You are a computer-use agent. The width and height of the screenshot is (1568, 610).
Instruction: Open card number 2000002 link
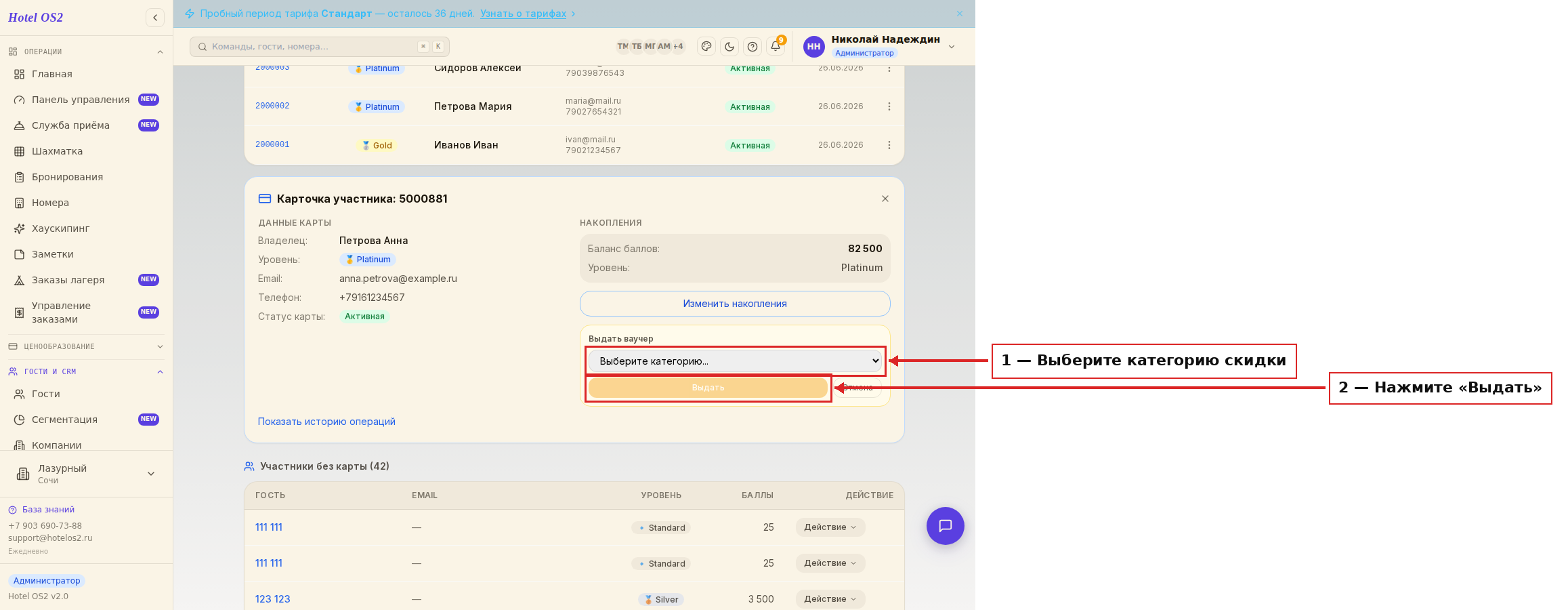272,106
